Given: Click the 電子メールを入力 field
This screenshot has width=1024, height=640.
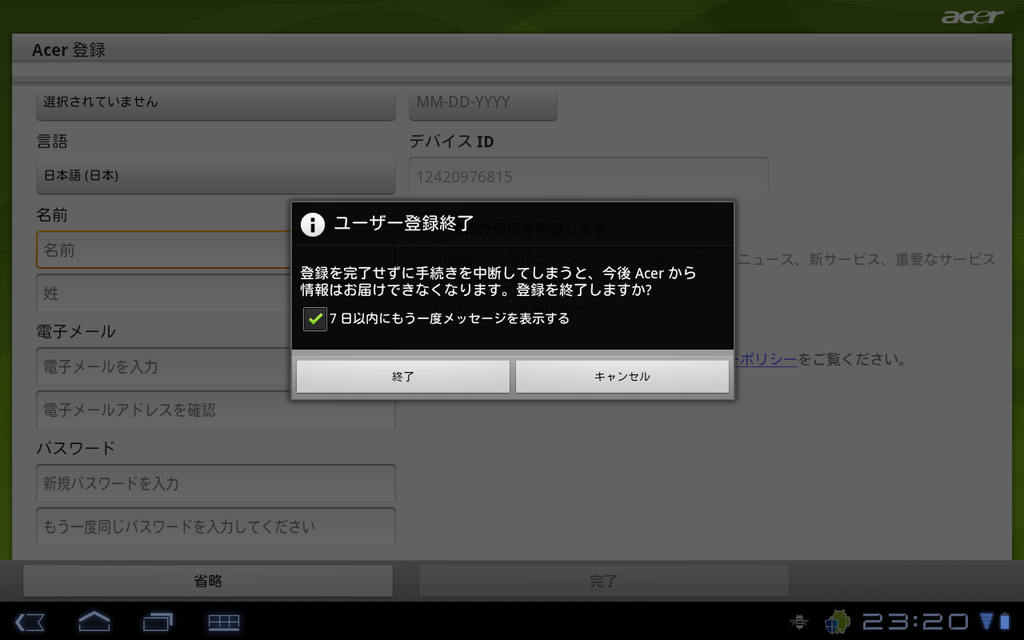Looking at the screenshot, I should [x=164, y=367].
